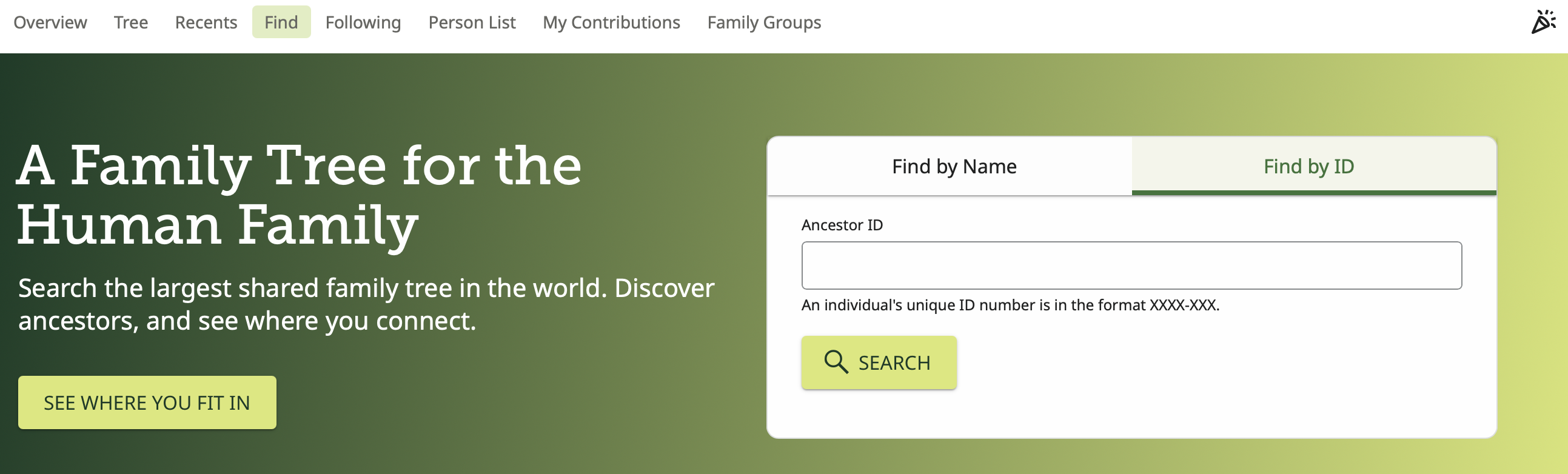Focus the Ancestor ID text field
The width and height of the screenshot is (1568, 474).
(x=1131, y=265)
